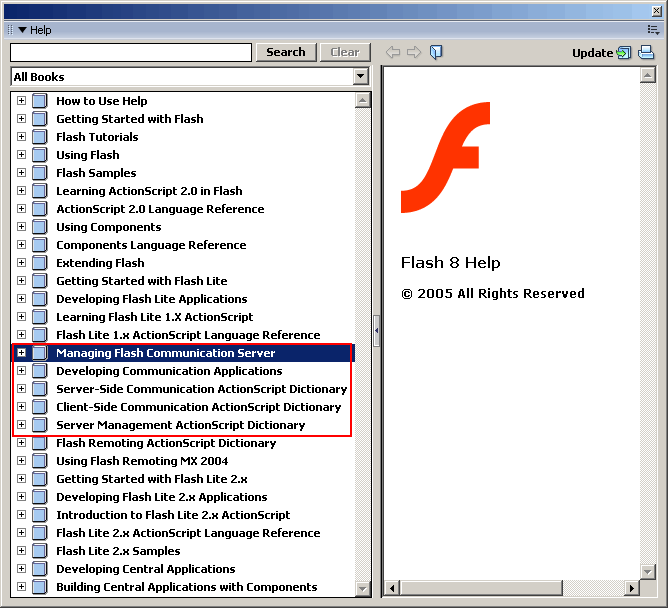Screen dimensions: 668x608
Task: Expand the Flash Tutorials plus box
Action: [21, 136]
